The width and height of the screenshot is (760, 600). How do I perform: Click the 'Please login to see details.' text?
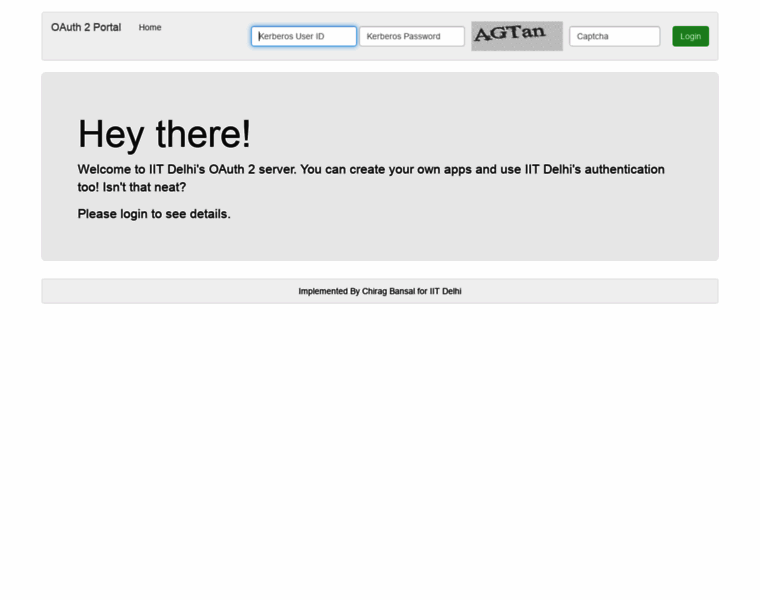(154, 214)
